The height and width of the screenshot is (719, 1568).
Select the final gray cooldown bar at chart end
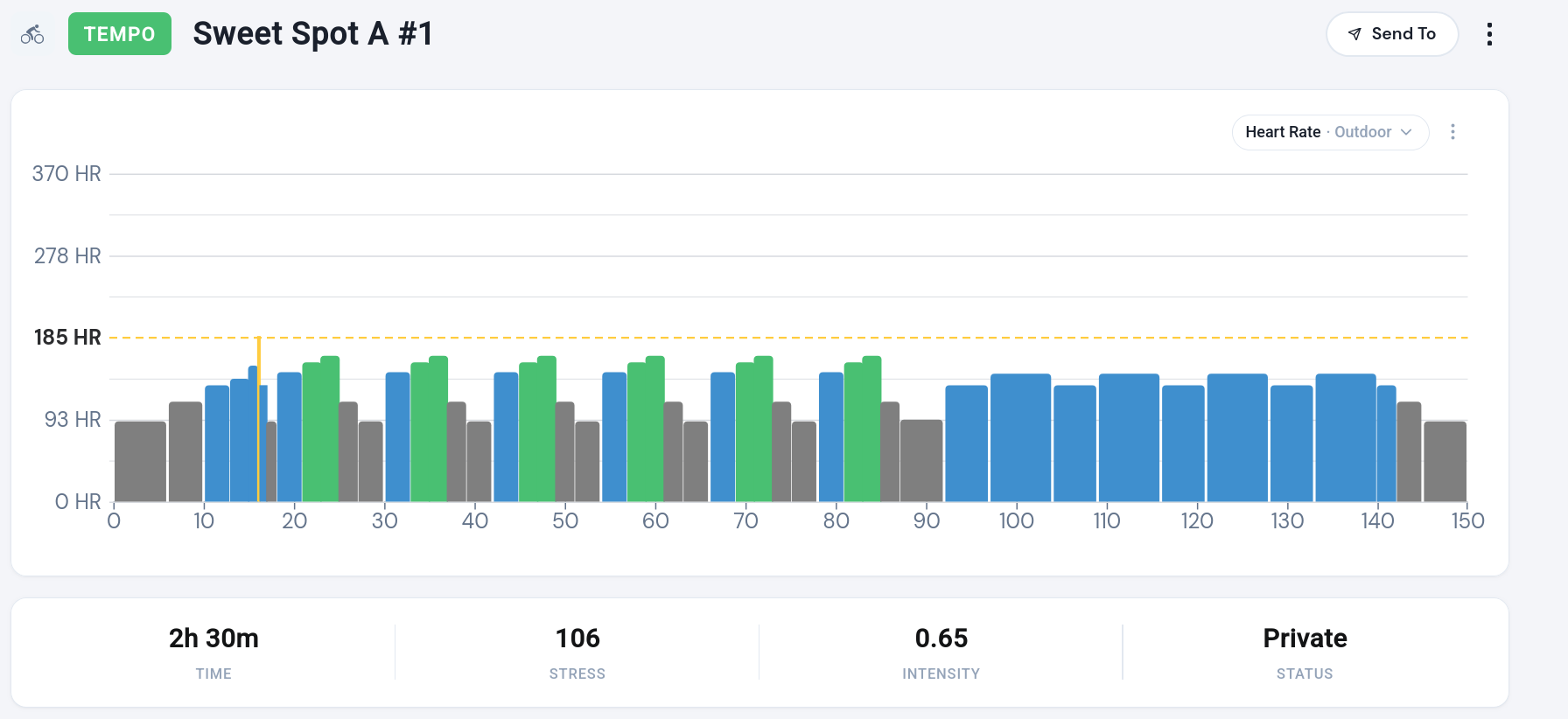(1445, 461)
